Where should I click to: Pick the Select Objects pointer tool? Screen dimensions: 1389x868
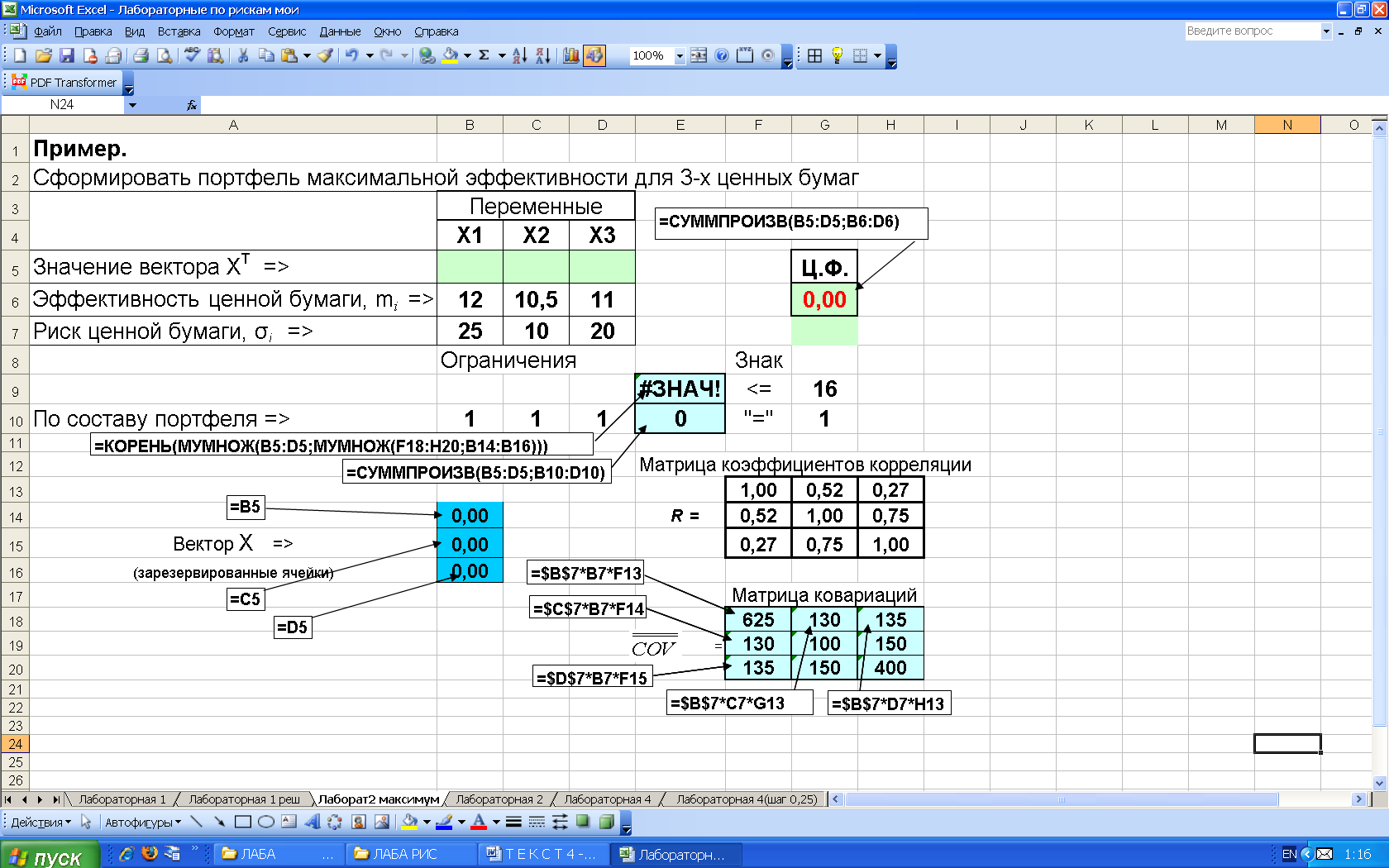click(x=86, y=822)
